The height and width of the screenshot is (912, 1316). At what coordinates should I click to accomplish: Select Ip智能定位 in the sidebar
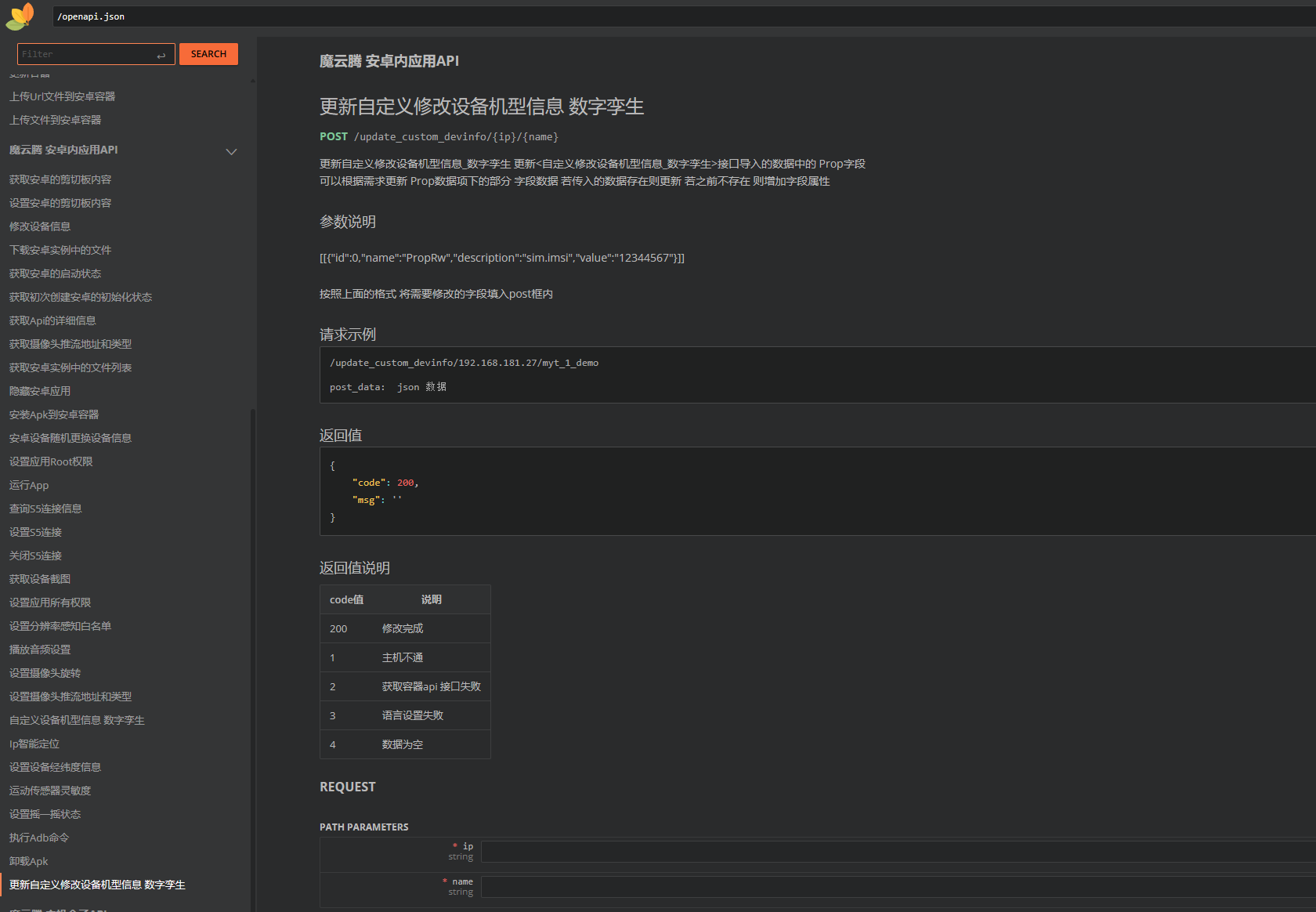point(34,743)
